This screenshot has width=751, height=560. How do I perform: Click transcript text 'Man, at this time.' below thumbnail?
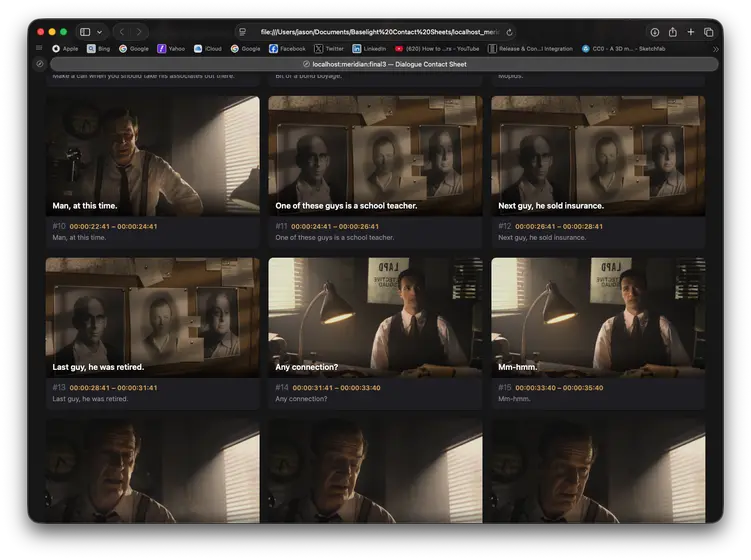[79, 237]
